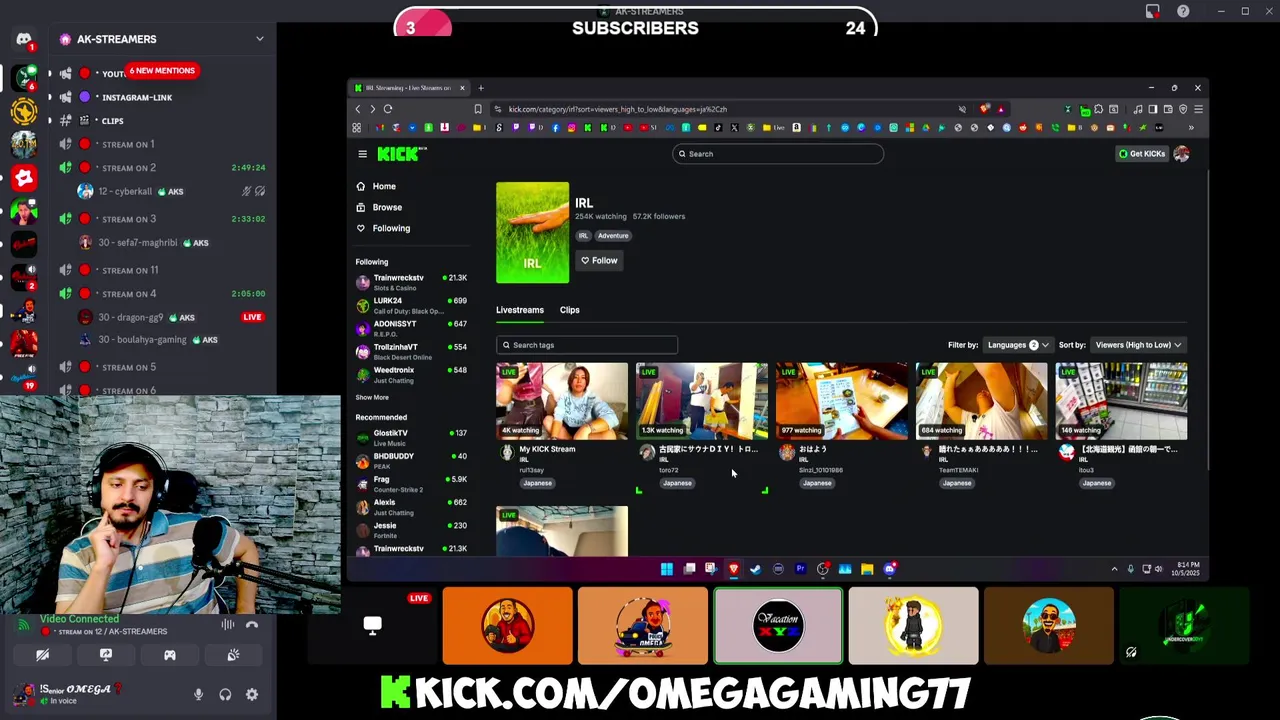Select the Vacation XYZ stream avatar tile

tap(778, 626)
